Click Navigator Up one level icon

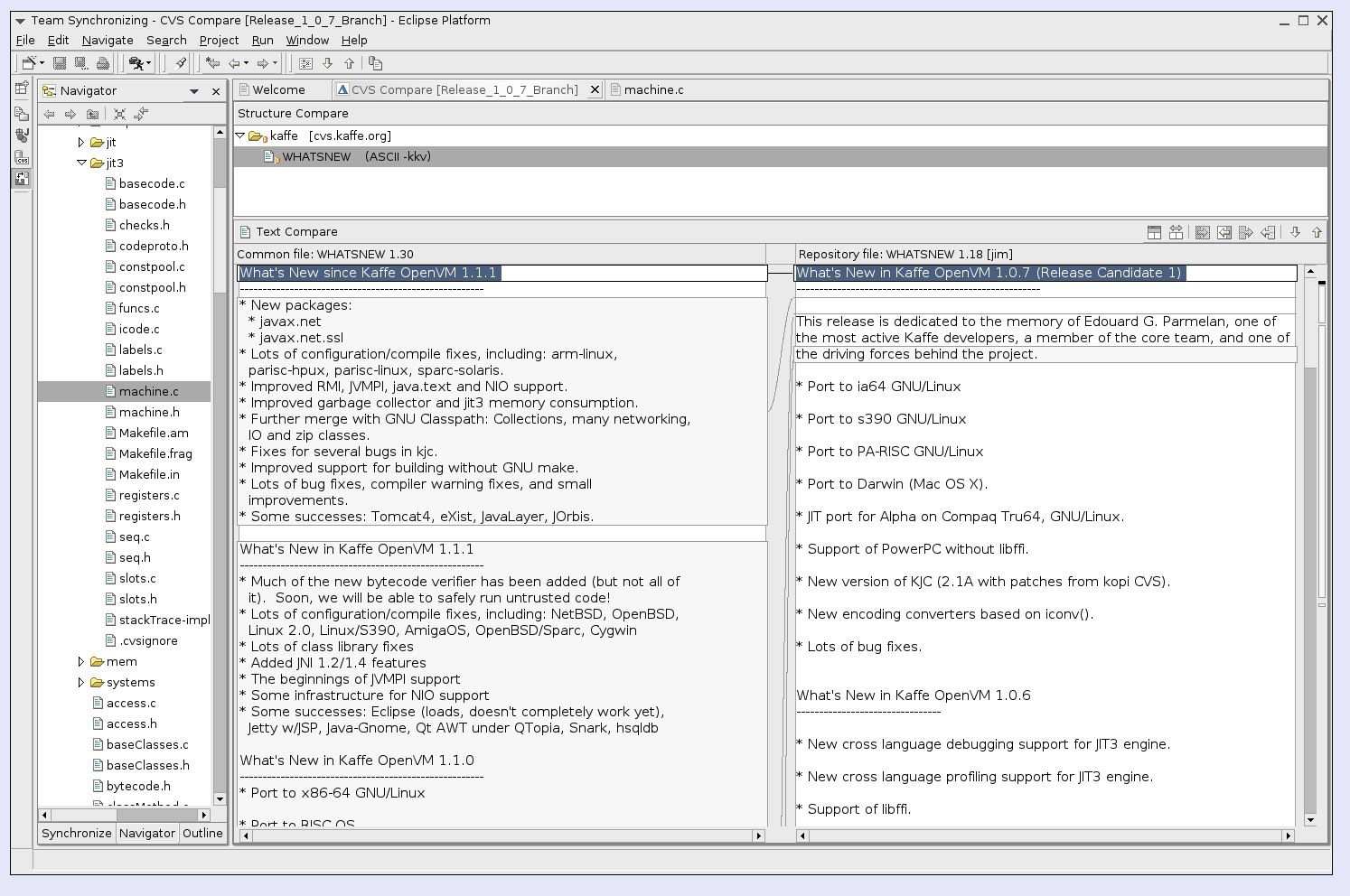click(92, 114)
